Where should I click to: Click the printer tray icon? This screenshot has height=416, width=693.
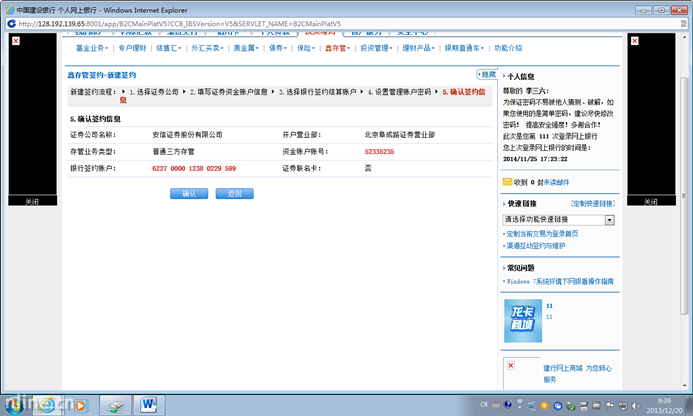tap(583, 405)
